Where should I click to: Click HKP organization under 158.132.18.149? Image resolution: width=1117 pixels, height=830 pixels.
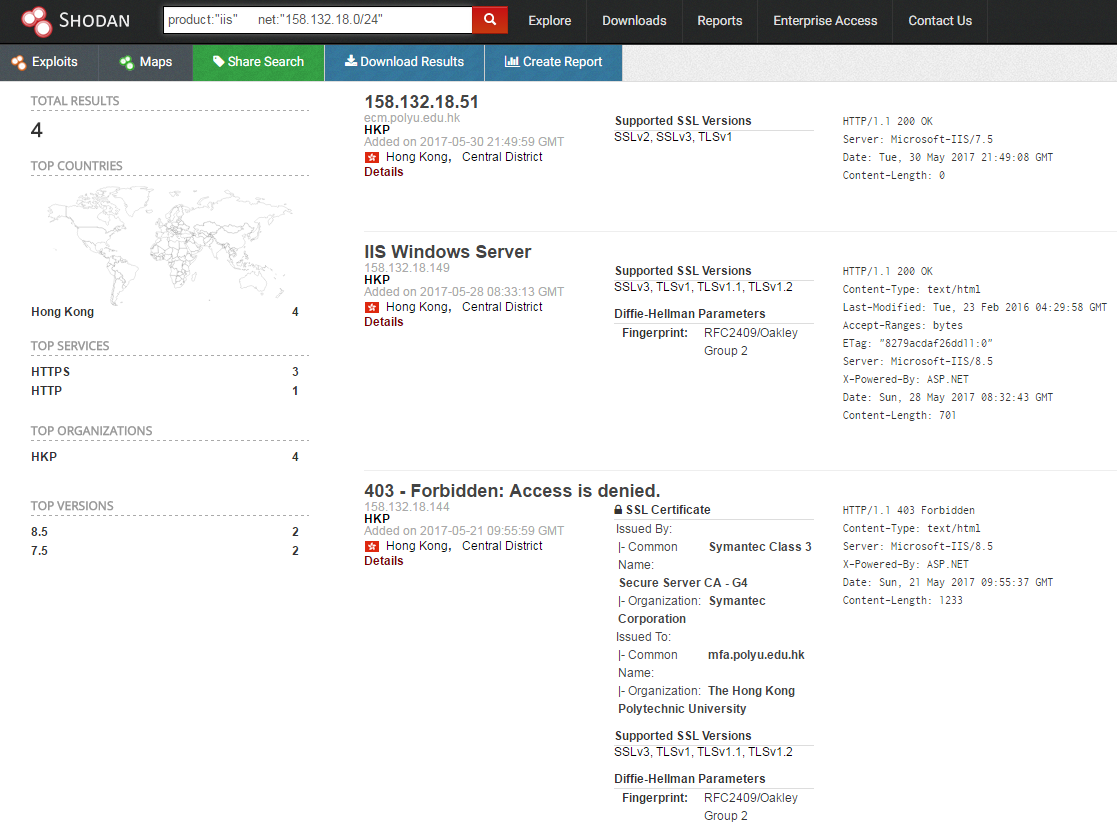377,280
